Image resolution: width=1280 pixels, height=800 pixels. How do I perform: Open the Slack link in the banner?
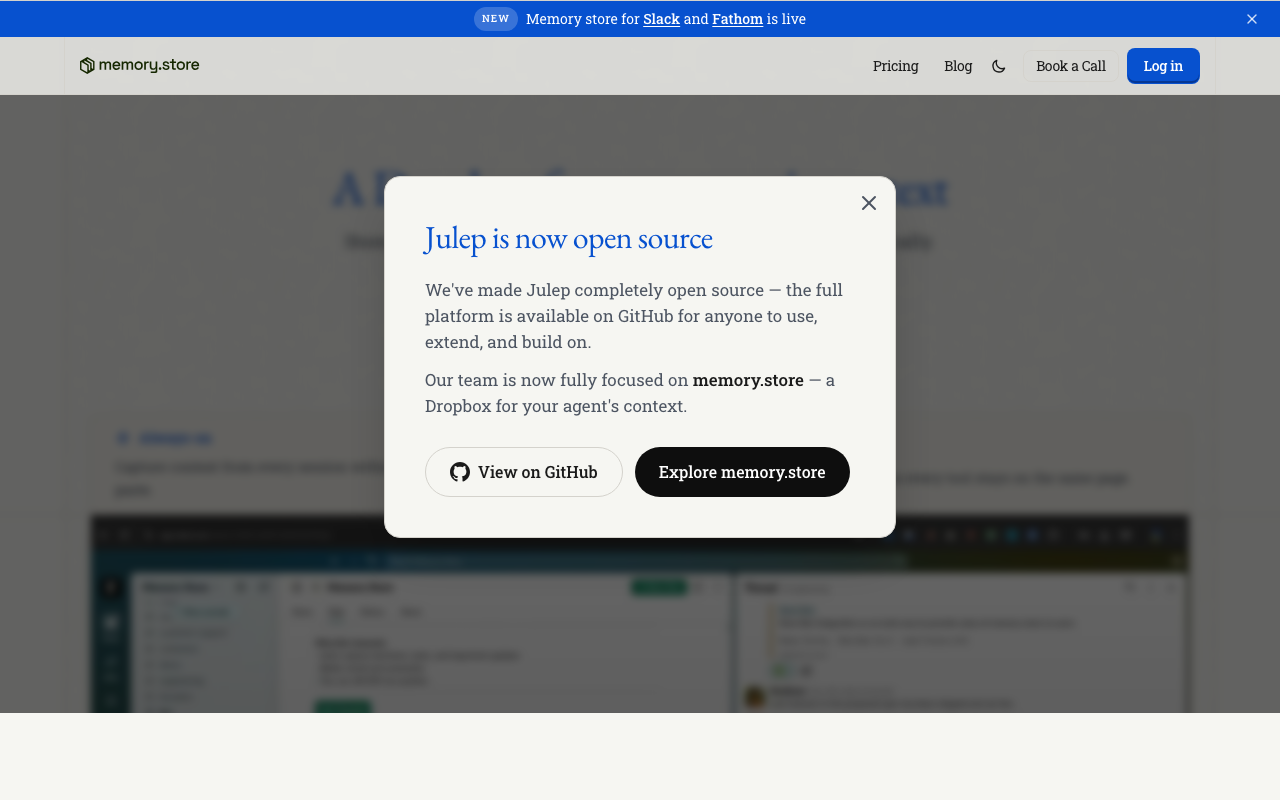(x=661, y=18)
